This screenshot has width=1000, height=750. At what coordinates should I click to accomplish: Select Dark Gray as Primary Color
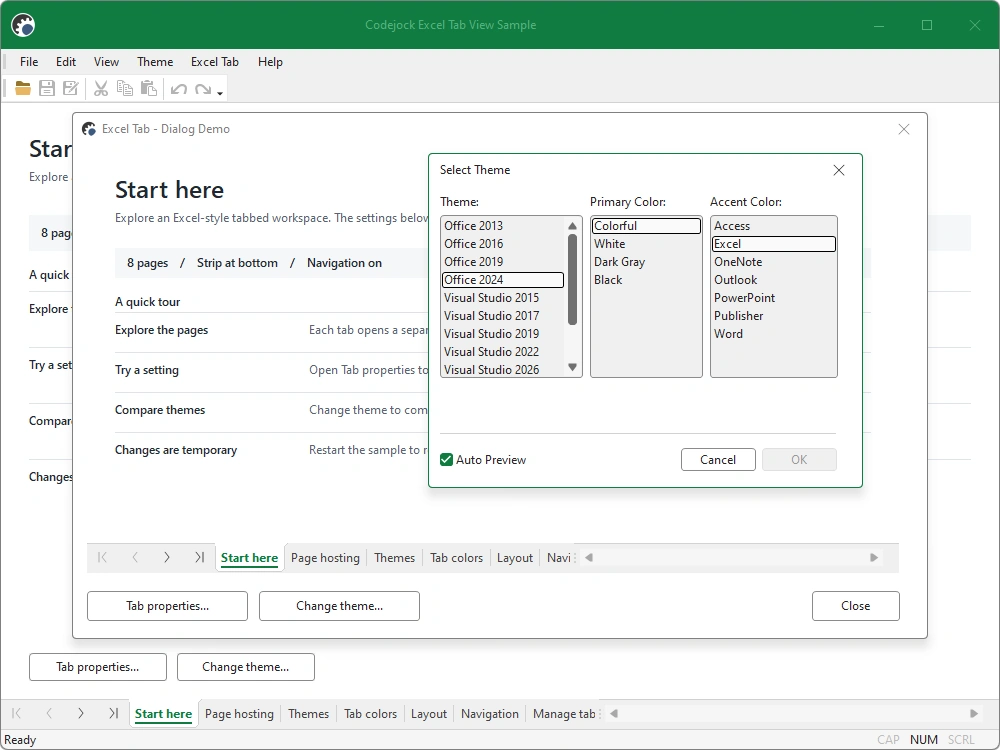646,261
